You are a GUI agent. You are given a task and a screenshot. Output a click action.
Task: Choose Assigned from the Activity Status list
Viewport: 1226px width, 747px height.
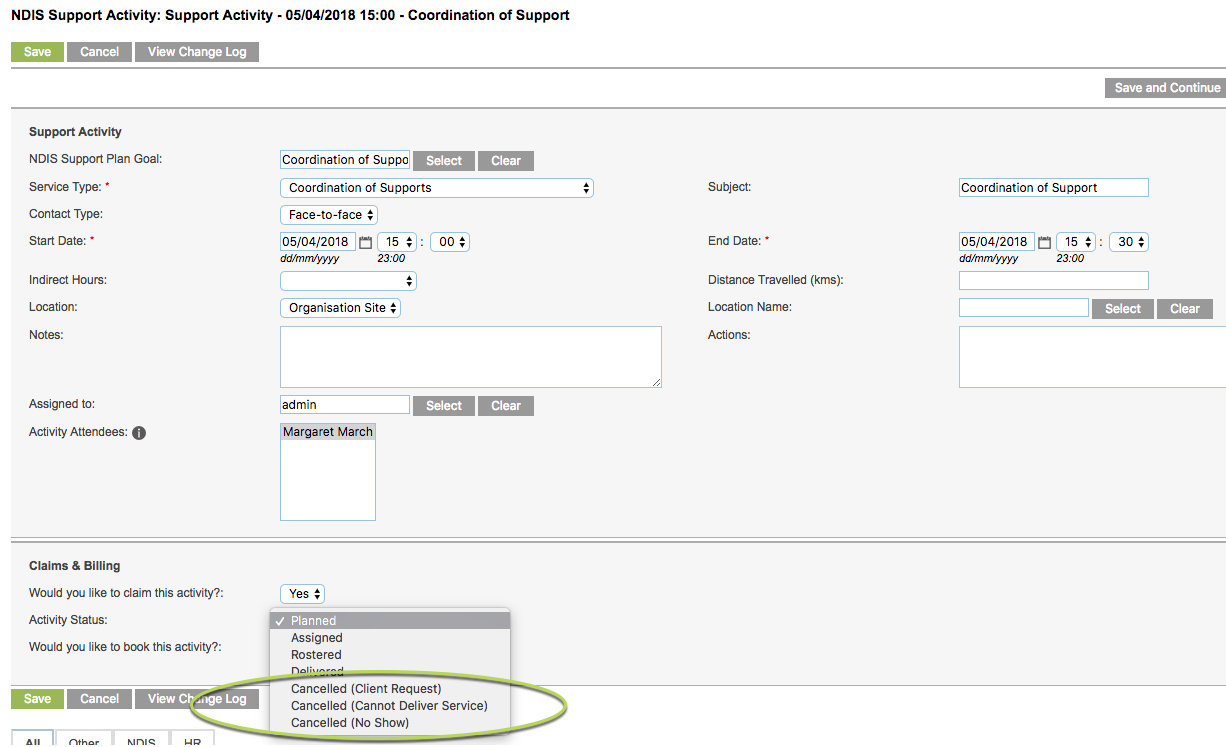(x=390, y=638)
